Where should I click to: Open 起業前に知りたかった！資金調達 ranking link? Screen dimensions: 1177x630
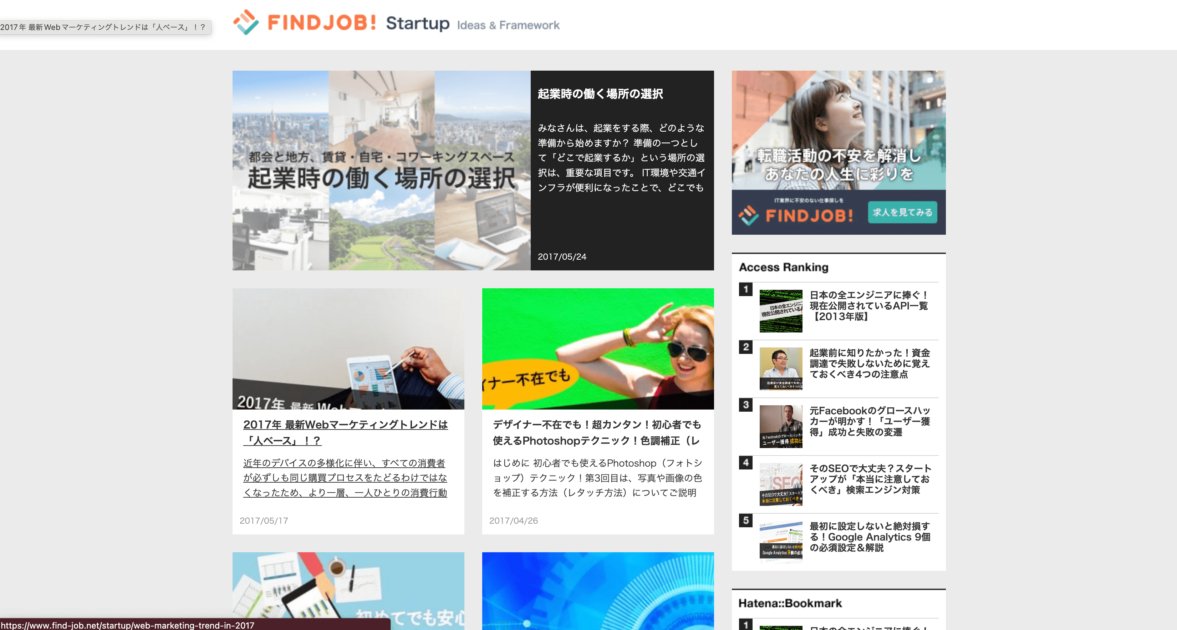(869, 363)
